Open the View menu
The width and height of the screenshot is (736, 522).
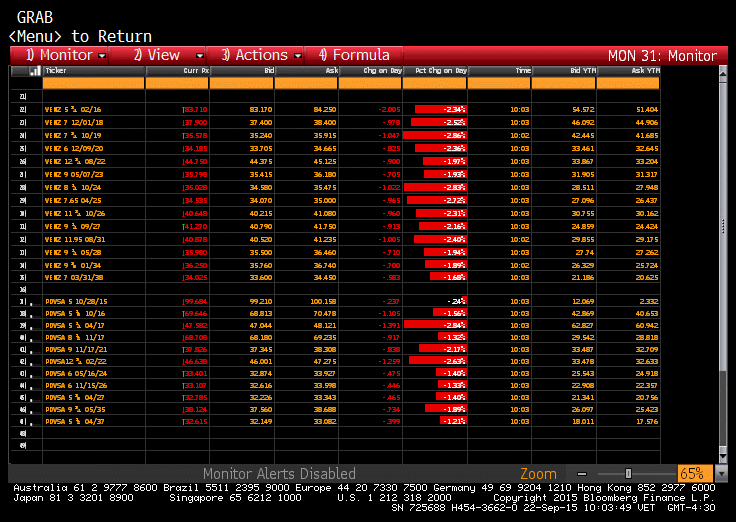point(157,55)
